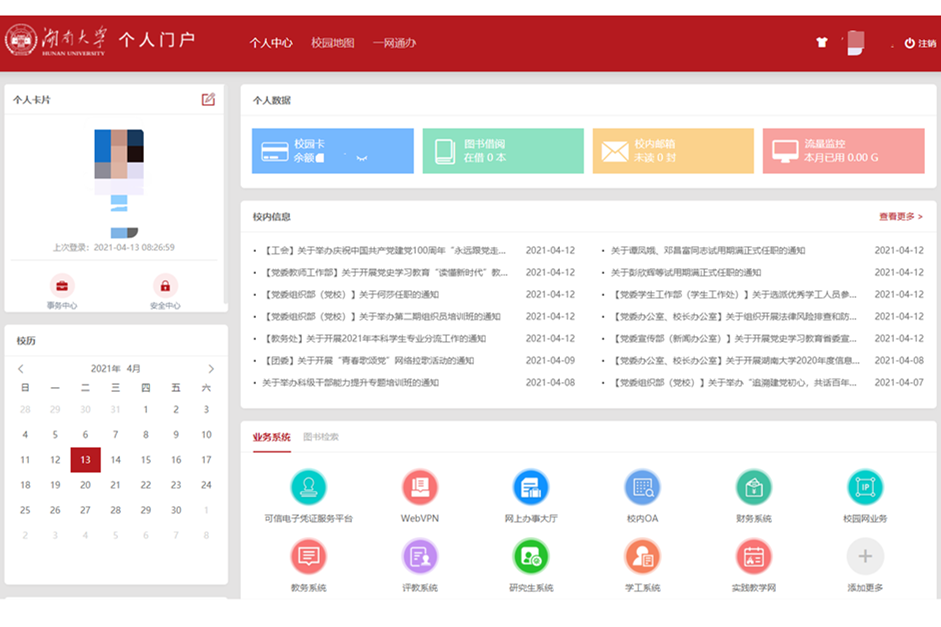Open the 研究生系统 icon
This screenshot has height=627, width=941.
coord(531,556)
